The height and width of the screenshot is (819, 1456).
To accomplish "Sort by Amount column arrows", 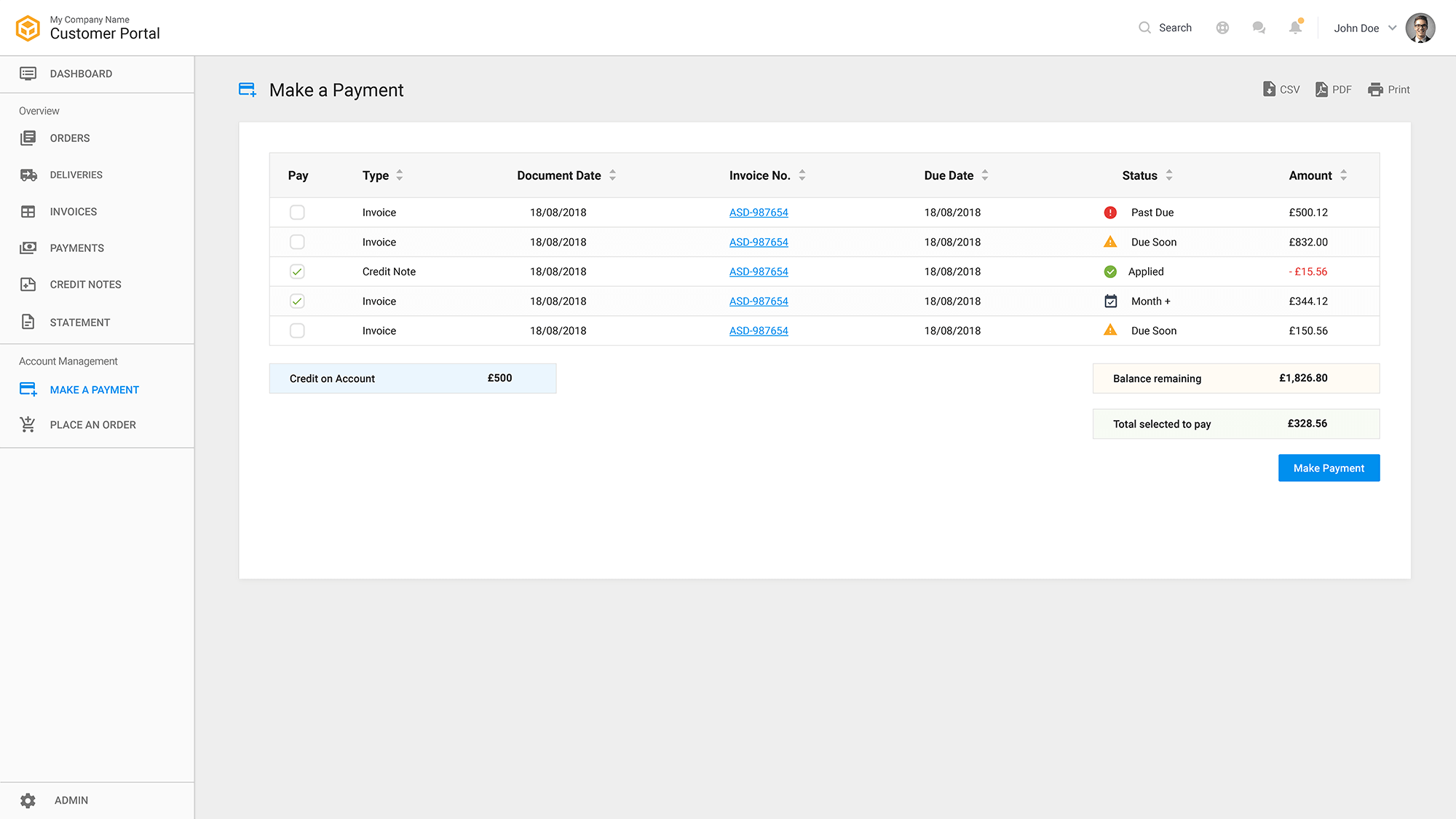I will 1343,175.
